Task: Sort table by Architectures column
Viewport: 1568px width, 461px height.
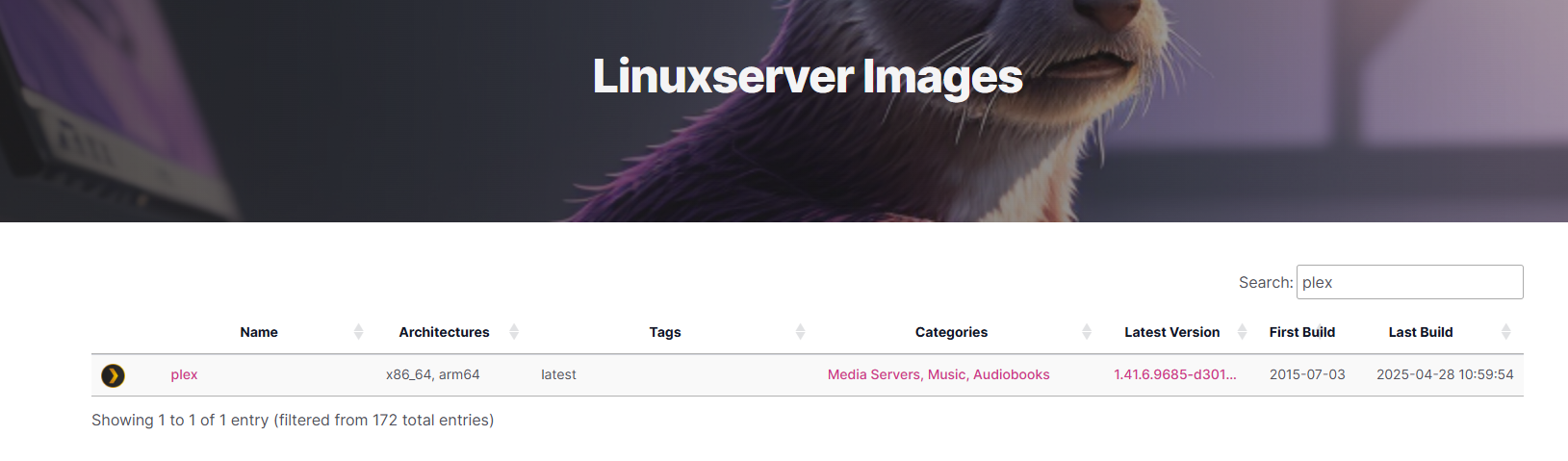Action: point(445,332)
